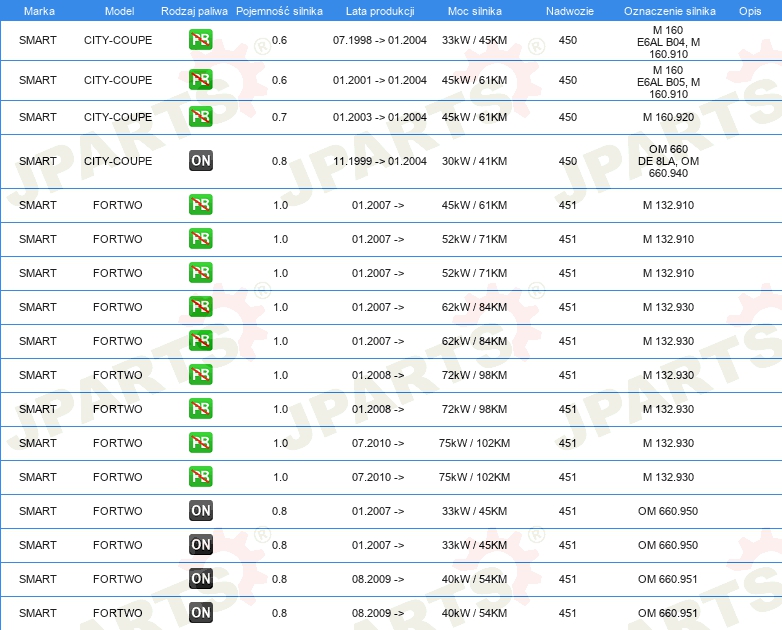
Task: Click 450 body code in the M 160.920 row
Action: click(x=568, y=117)
